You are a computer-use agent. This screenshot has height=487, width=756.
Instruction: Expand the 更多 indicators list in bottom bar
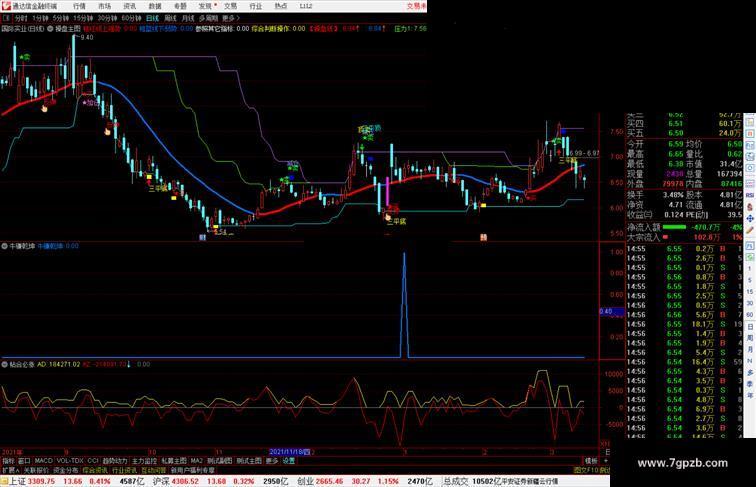coord(272,461)
